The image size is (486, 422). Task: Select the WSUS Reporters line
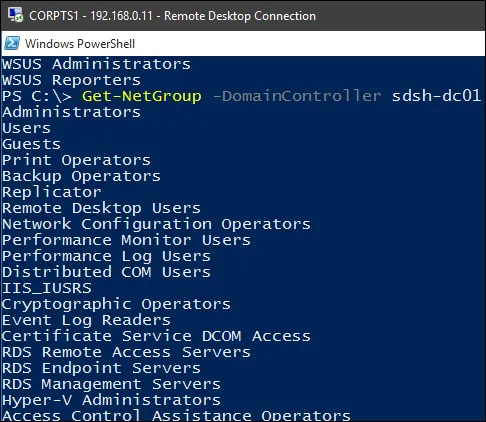click(71, 80)
